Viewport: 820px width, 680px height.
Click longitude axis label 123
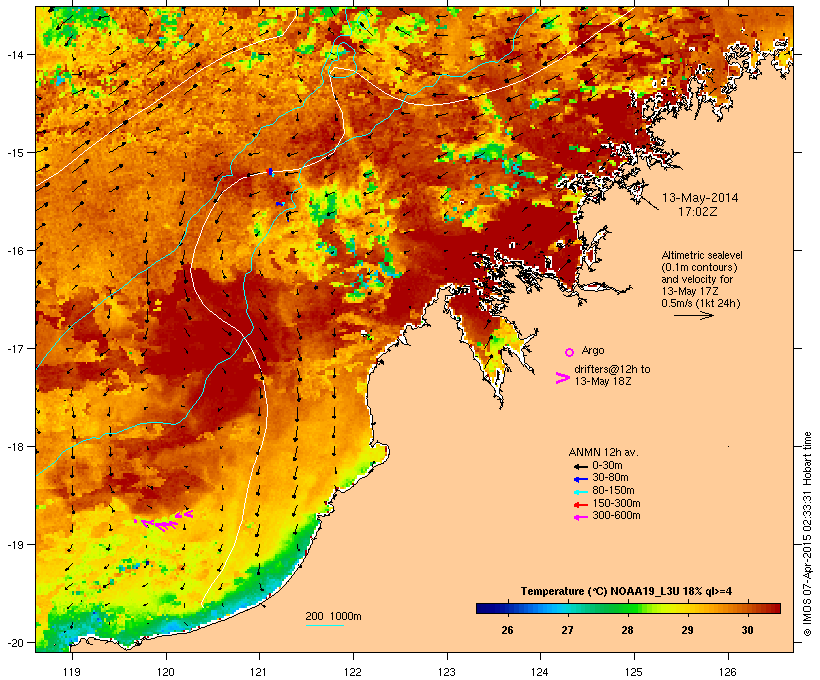pos(447,672)
